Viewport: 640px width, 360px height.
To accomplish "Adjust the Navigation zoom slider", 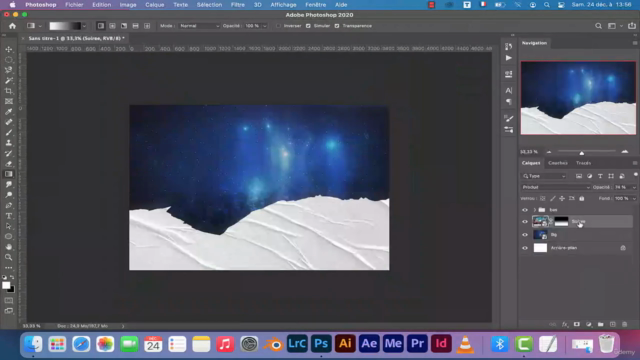I will 582,152.
